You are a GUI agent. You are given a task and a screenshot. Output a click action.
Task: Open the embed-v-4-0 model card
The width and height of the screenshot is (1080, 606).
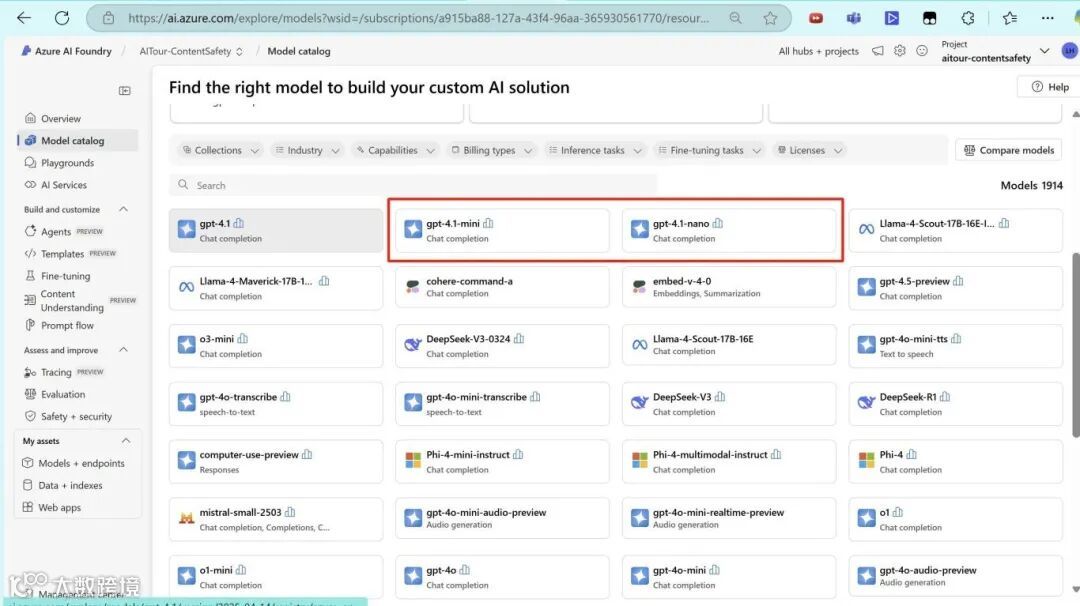pos(729,287)
